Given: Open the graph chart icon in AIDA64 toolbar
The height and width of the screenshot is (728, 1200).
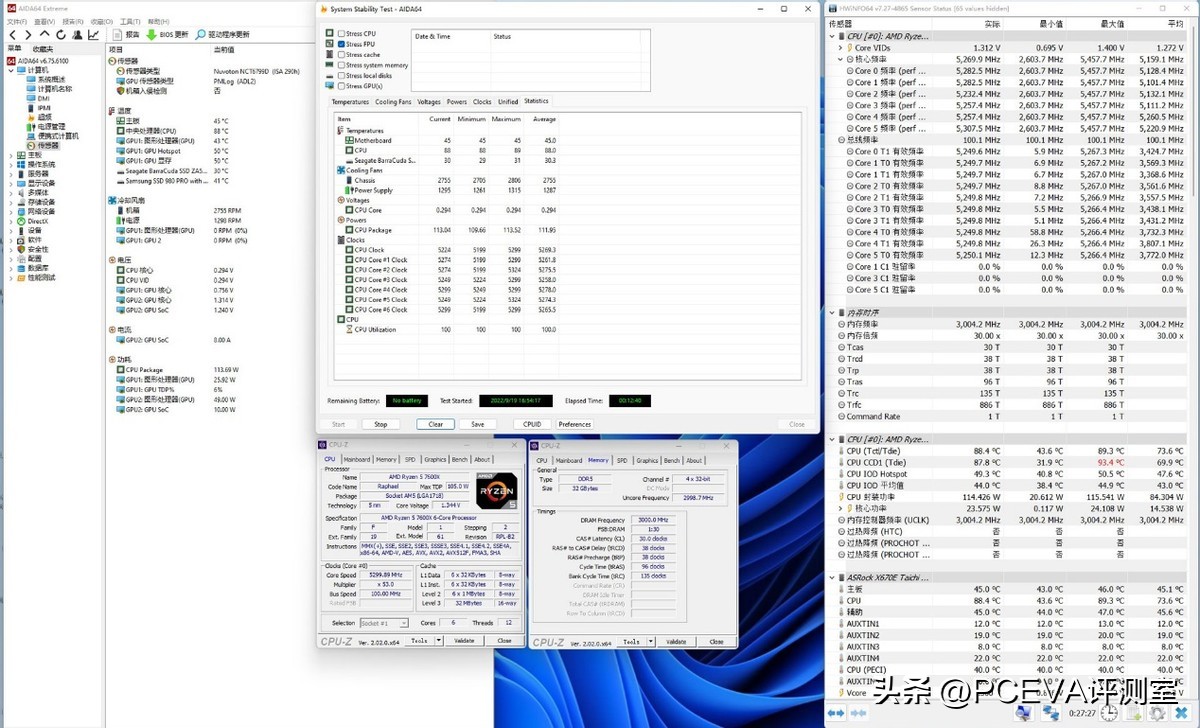Looking at the screenshot, I should (x=94, y=34).
